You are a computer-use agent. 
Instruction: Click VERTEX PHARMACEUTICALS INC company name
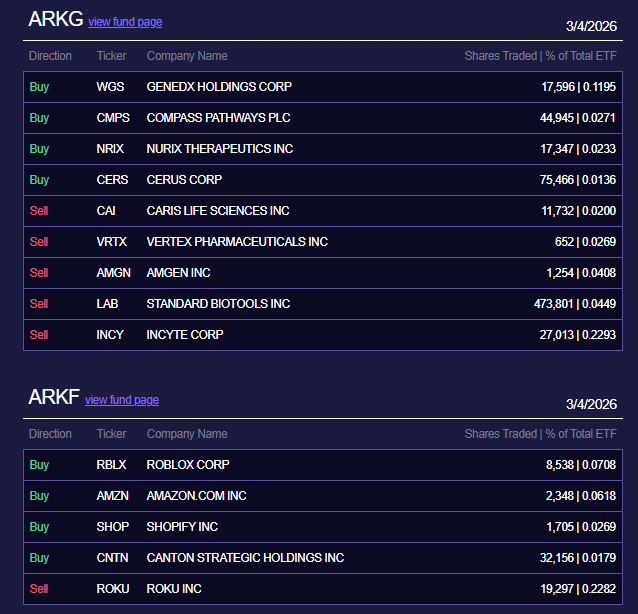[x=237, y=242]
